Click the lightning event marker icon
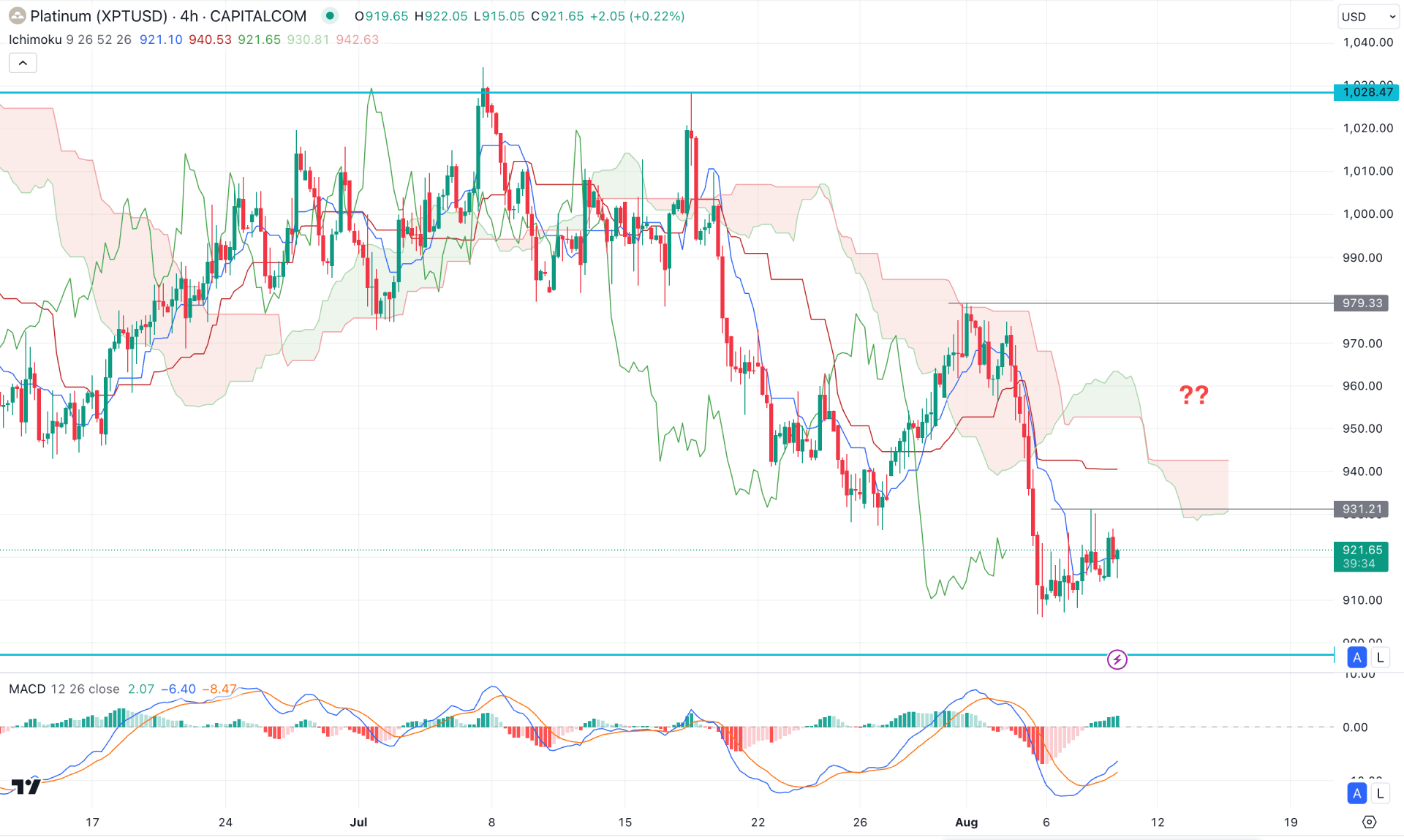Viewport: 1404px width, 840px height. (x=1117, y=659)
